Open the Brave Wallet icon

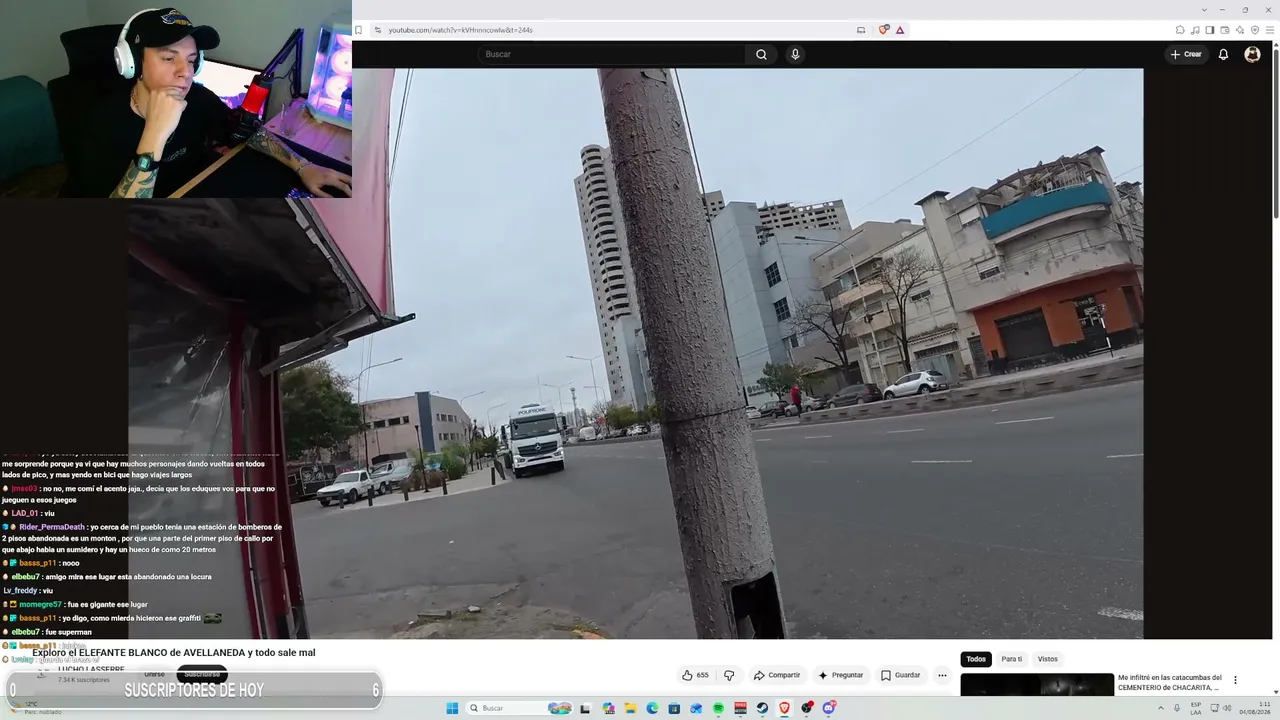(1225, 30)
